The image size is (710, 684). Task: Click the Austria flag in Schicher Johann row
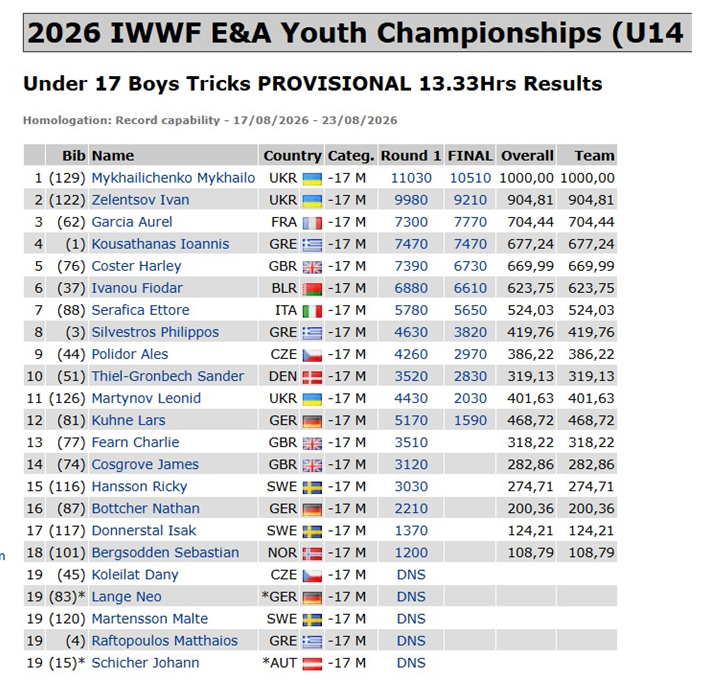pyautogui.click(x=312, y=664)
